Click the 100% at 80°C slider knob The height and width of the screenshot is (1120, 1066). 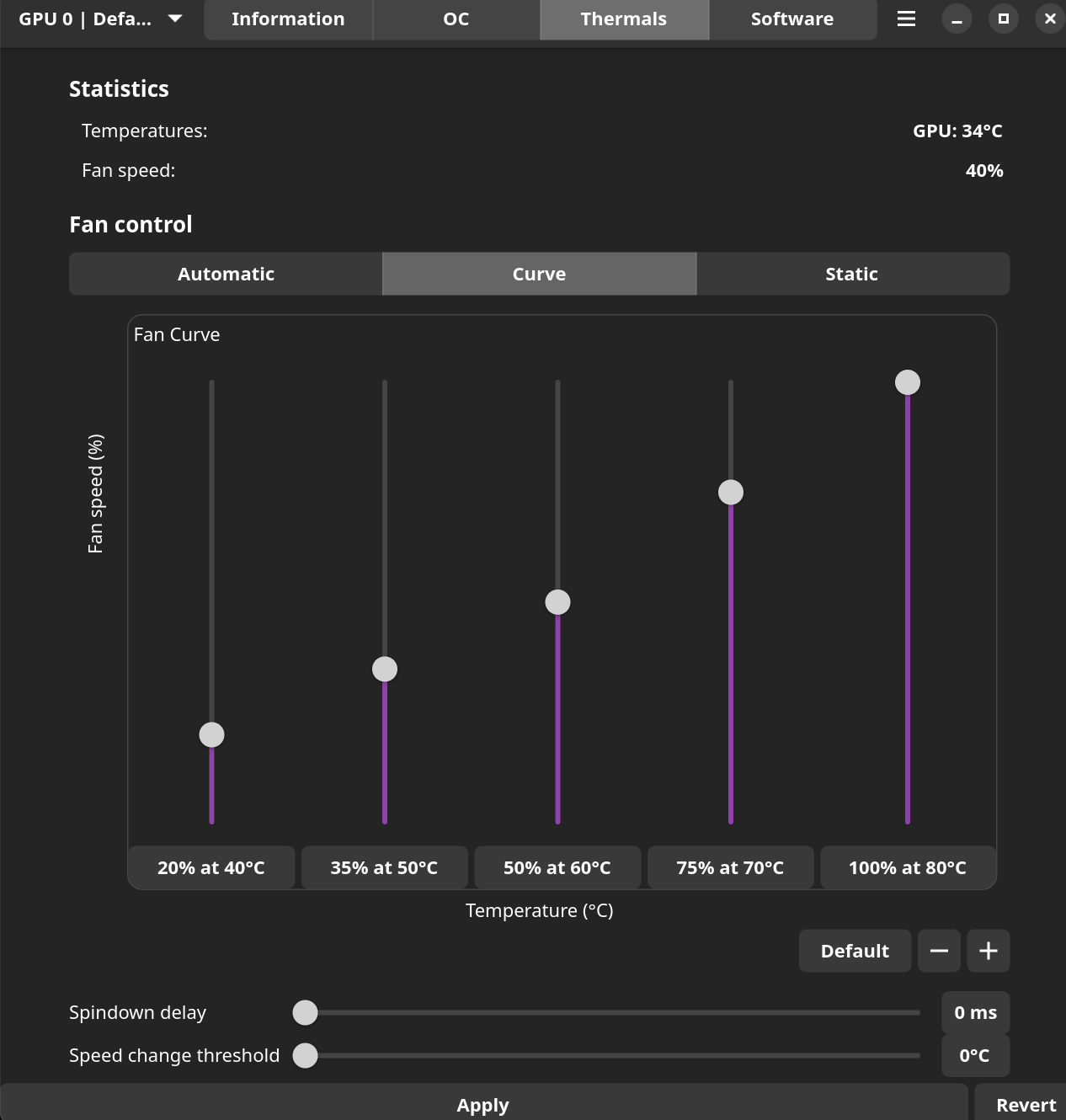click(907, 382)
